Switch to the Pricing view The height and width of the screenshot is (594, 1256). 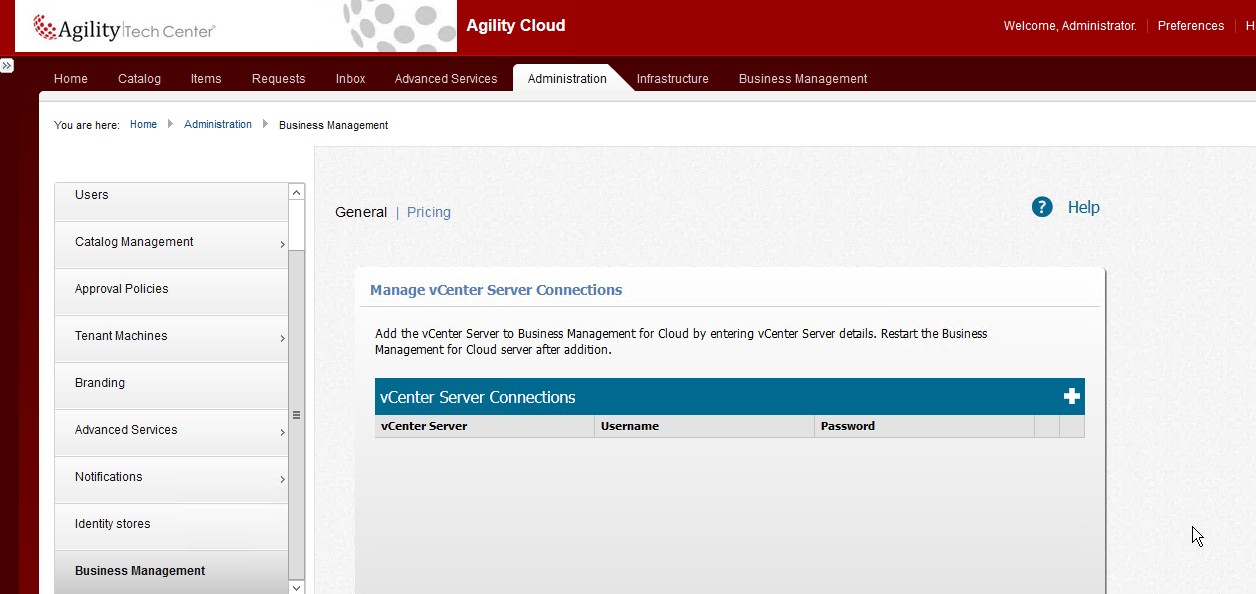(429, 212)
